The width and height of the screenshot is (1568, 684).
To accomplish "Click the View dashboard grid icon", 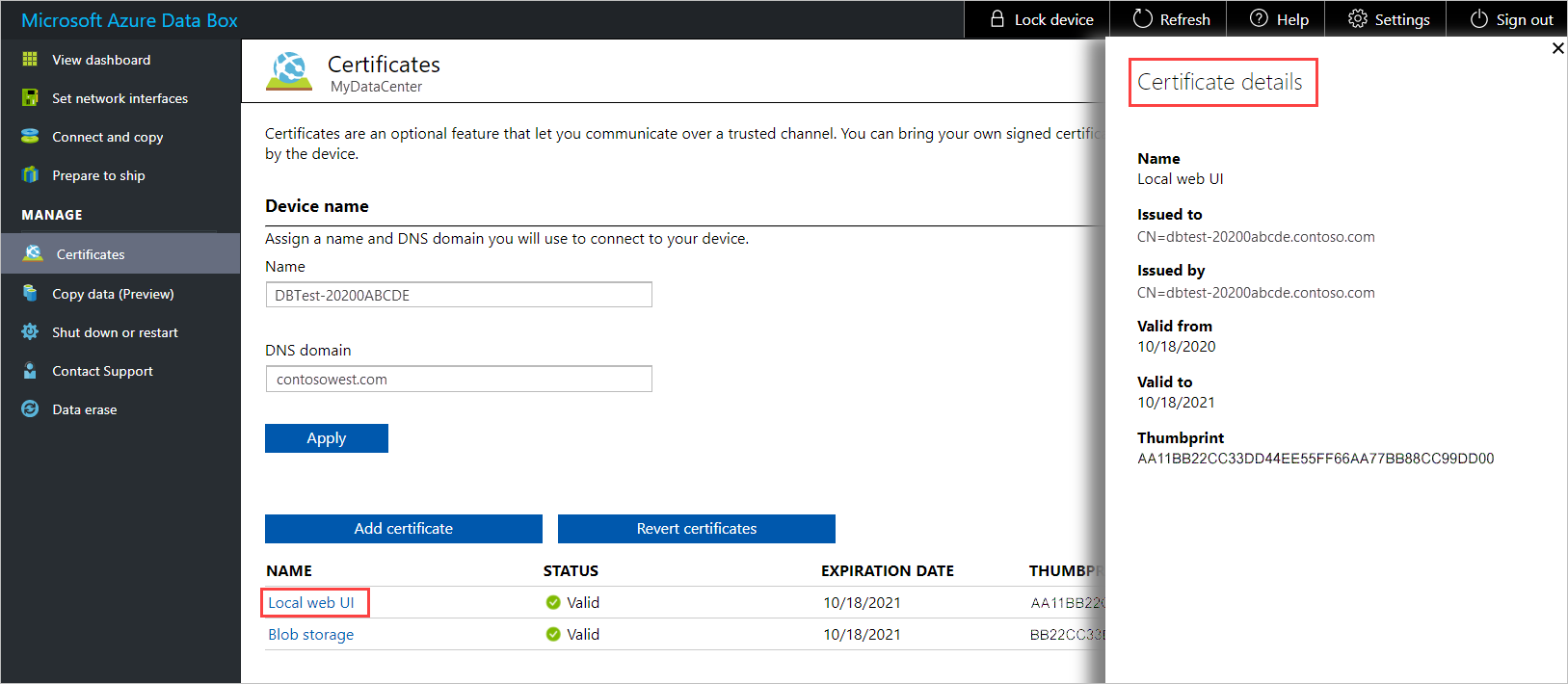I will [30, 60].
